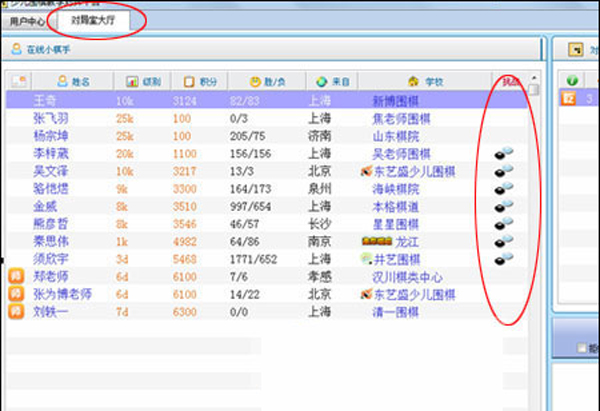Viewport: 600px width, 411px height.
Task: Click the orange room icon in right panel row 3
Action: 568,98
